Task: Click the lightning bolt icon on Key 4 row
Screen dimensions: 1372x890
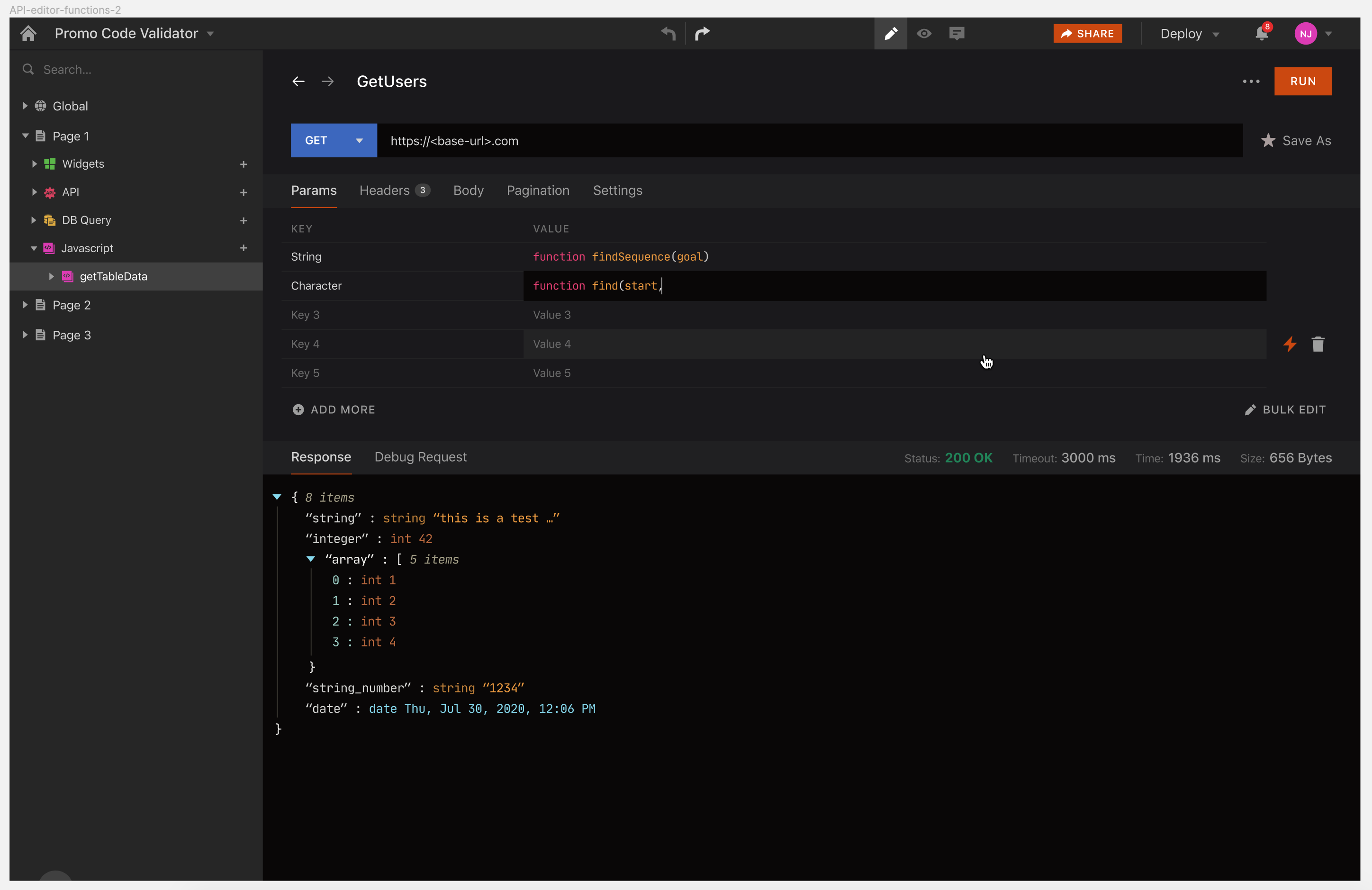Action: (x=1290, y=345)
